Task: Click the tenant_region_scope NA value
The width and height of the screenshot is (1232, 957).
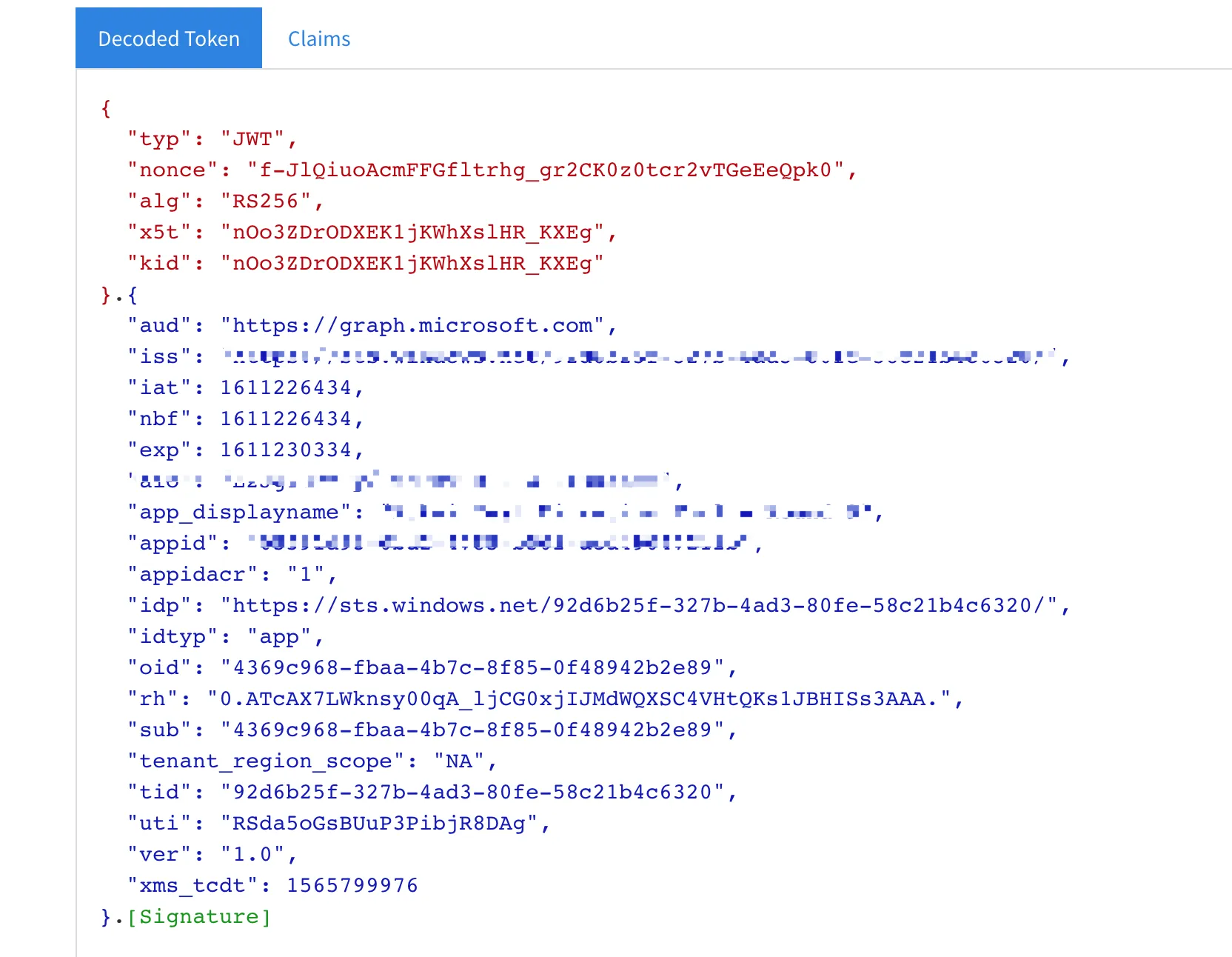Action: [x=459, y=761]
